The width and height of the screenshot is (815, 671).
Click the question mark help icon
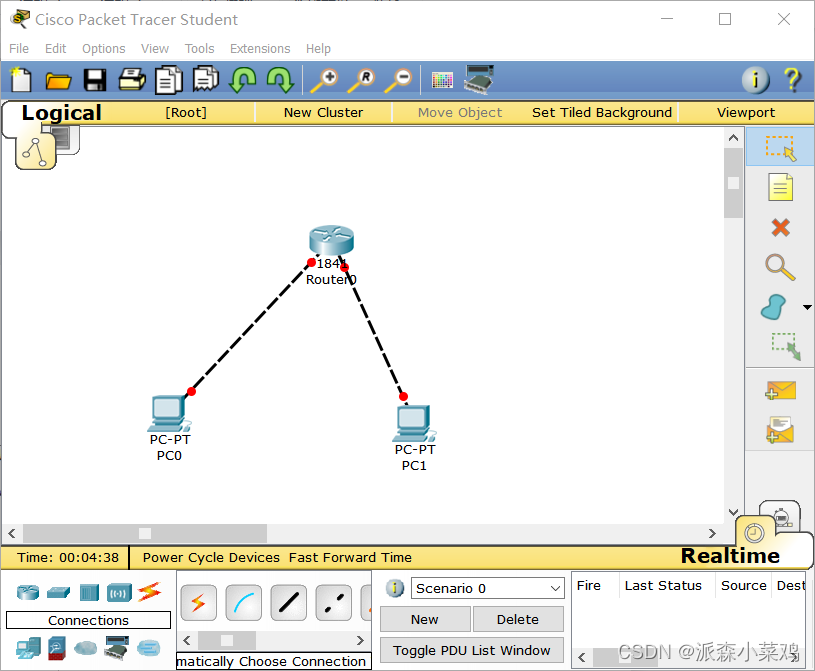(792, 80)
